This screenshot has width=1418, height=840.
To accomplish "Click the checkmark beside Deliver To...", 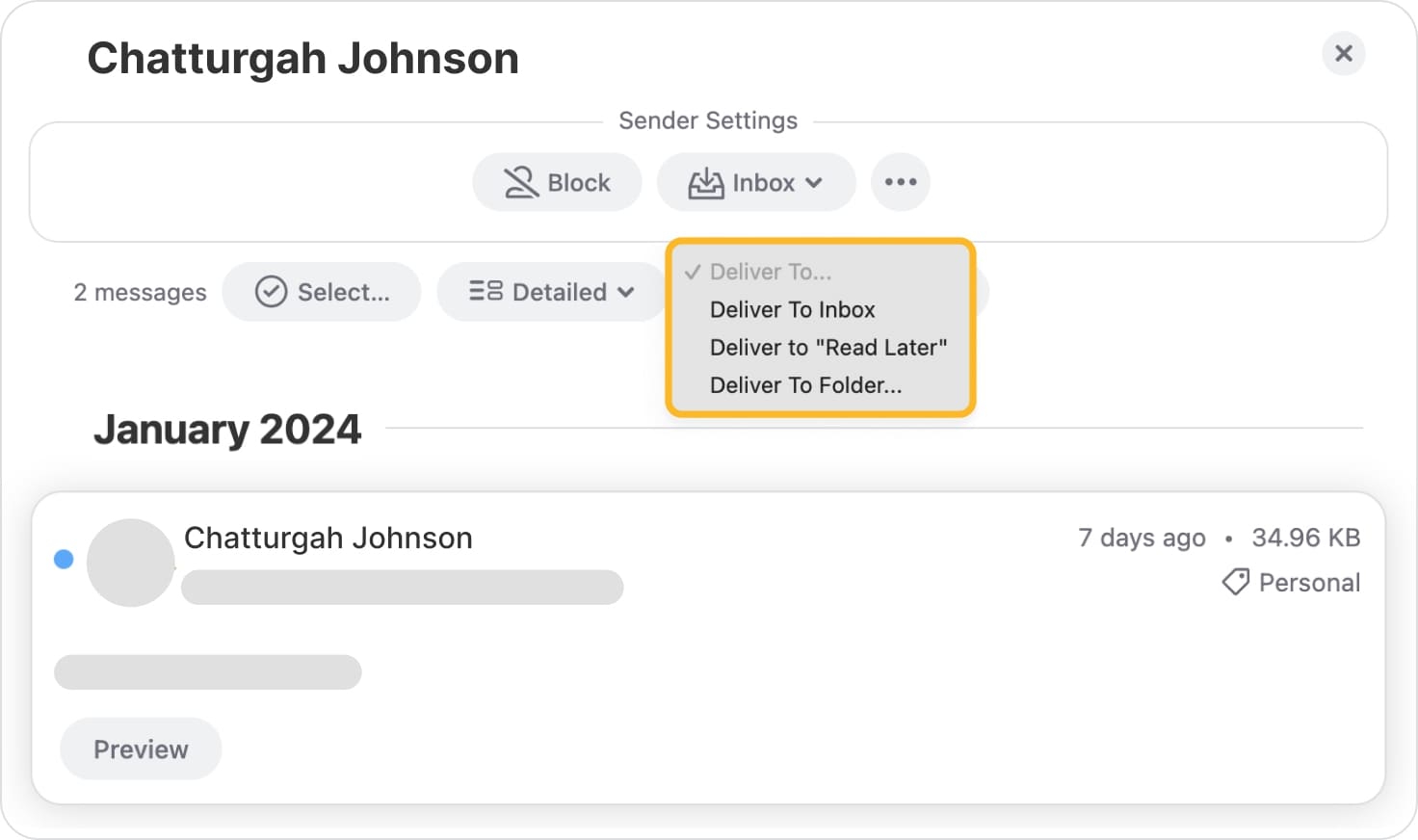I will point(692,272).
